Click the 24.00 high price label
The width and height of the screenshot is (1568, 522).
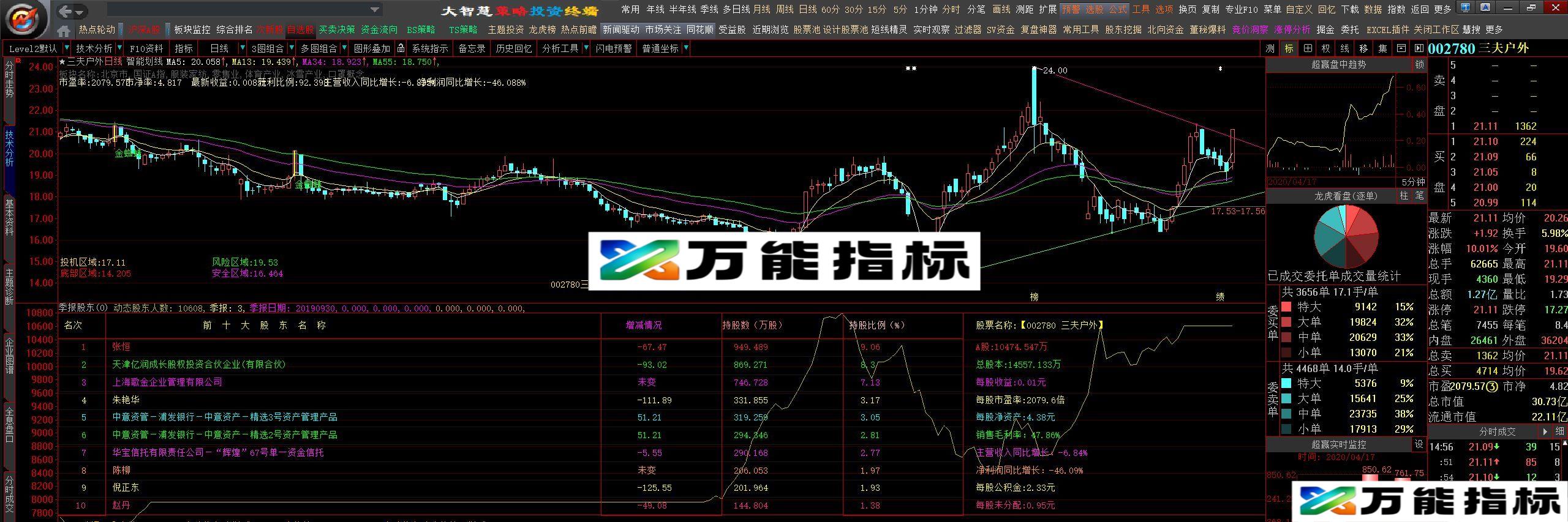point(1055,70)
